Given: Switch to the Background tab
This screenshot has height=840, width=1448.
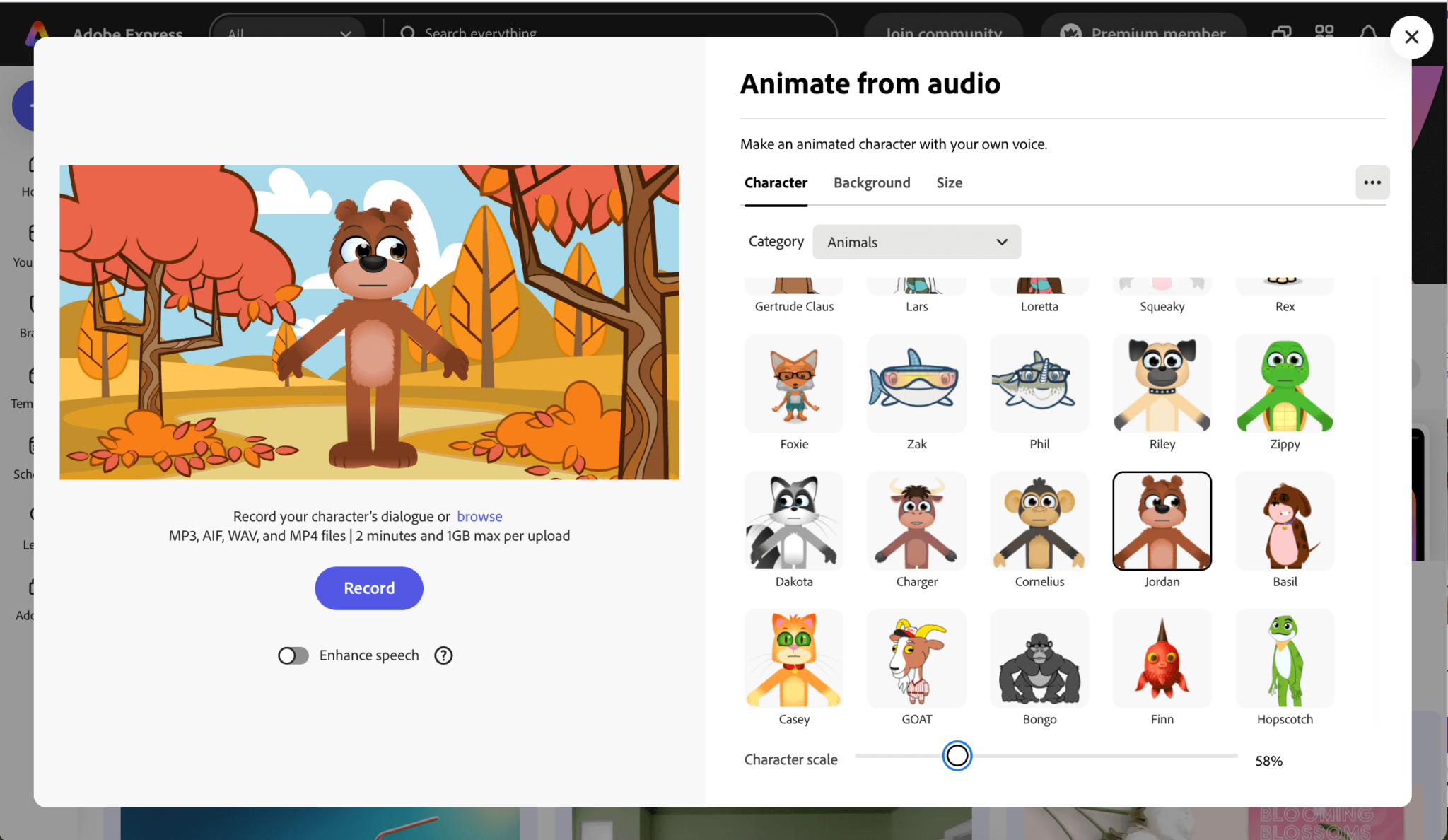Looking at the screenshot, I should click(x=872, y=182).
